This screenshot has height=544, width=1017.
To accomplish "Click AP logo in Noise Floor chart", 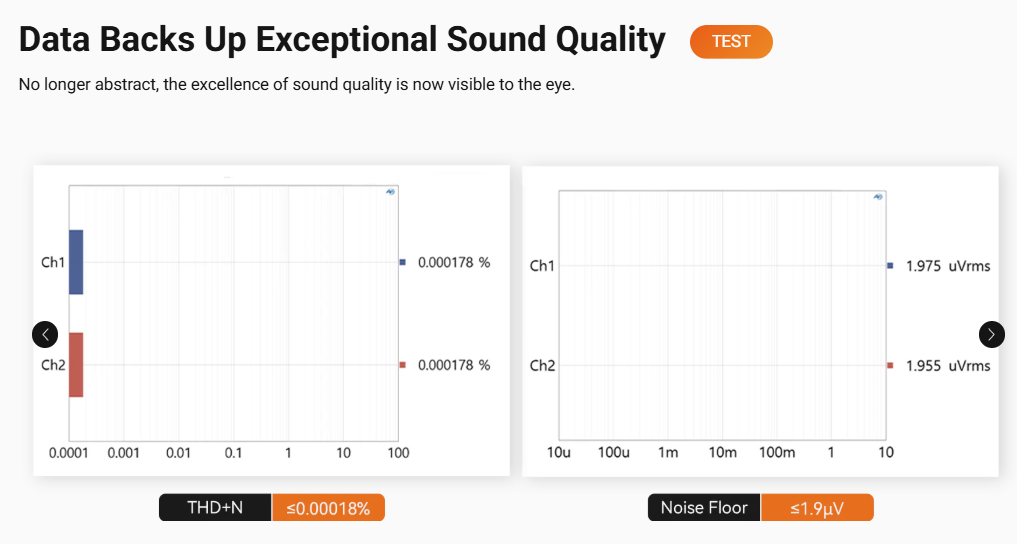I will pos(877,197).
